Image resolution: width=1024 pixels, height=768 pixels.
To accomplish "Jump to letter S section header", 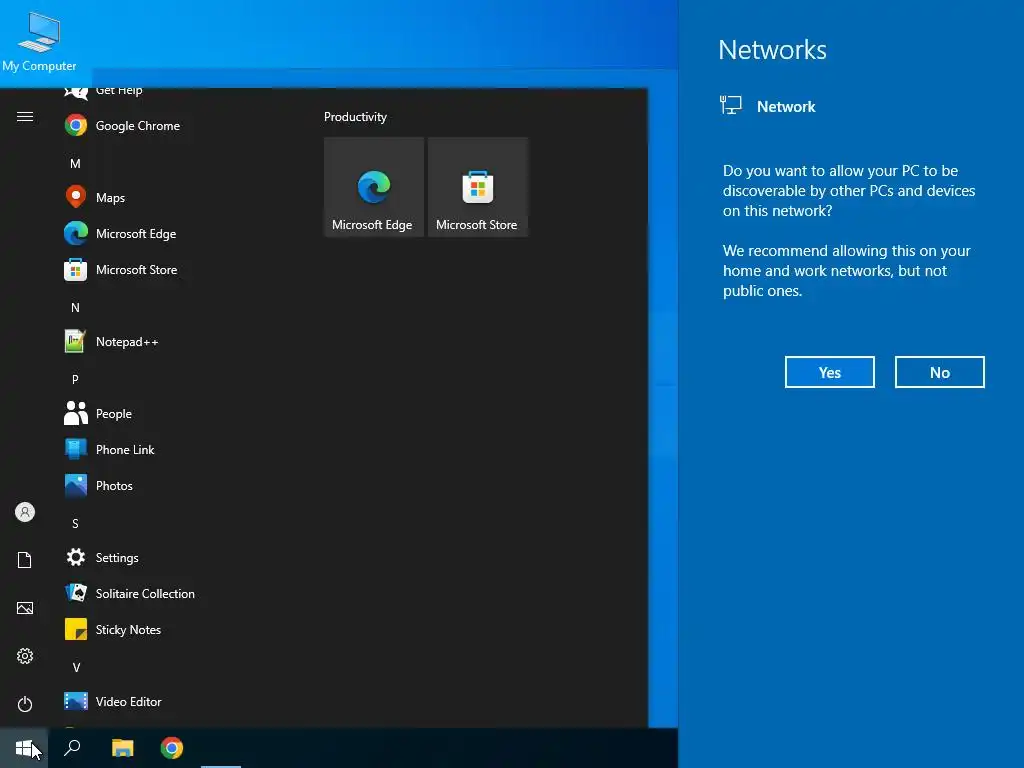I will (x=76, y=523).
